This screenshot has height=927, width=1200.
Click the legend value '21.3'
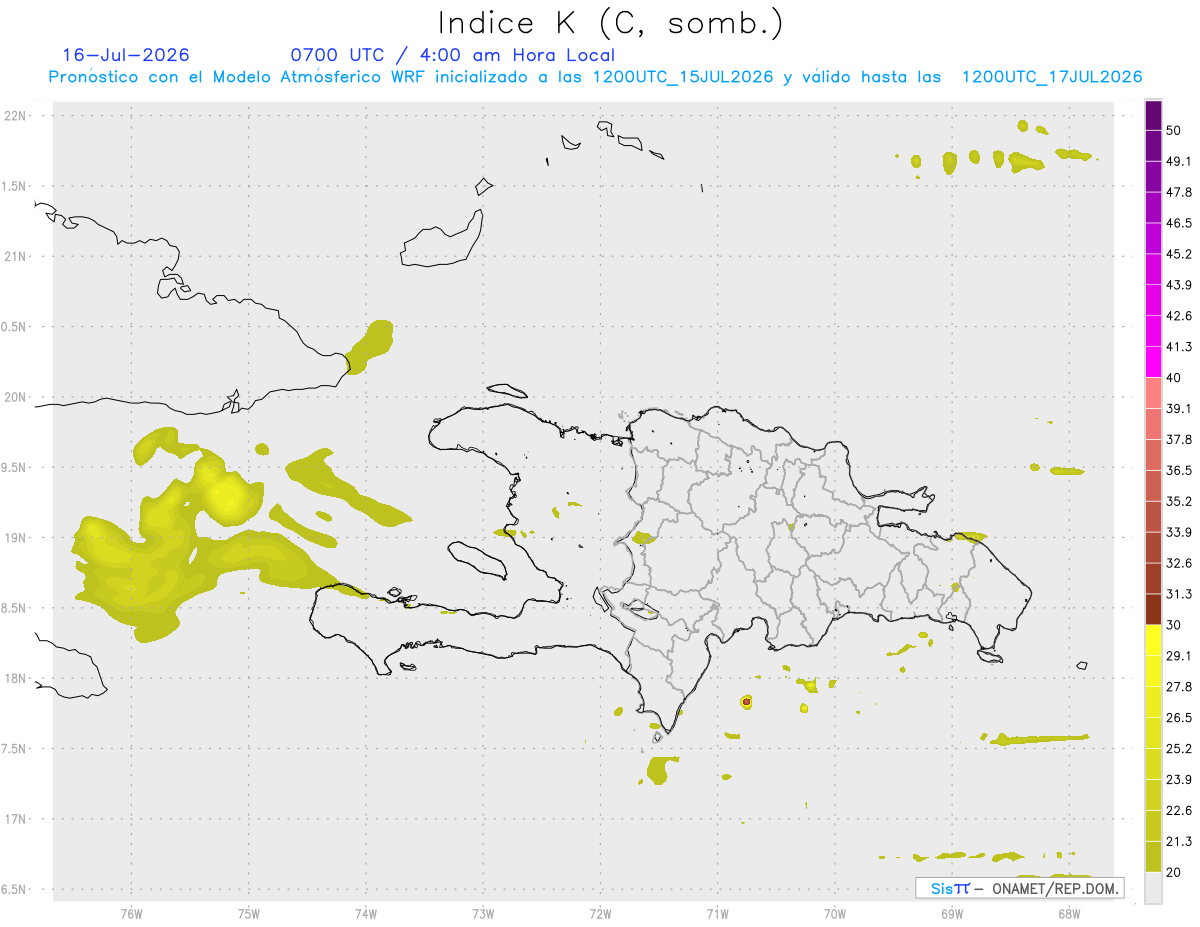point(1179,841)
